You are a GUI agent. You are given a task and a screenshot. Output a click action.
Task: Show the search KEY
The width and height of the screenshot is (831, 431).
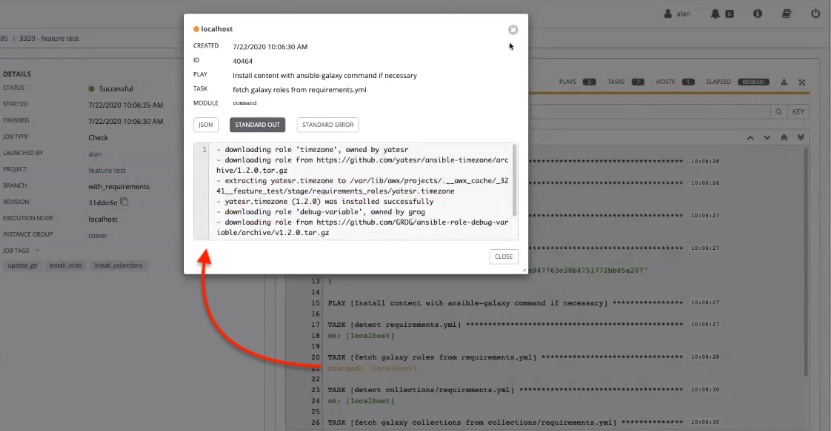click(x=798, y=112)
